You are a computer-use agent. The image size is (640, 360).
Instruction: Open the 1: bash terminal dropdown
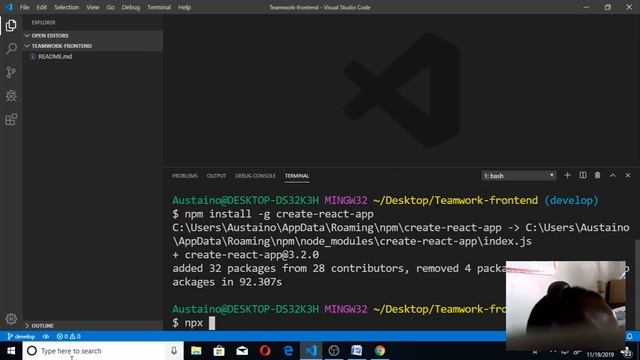tap(519, 176)
